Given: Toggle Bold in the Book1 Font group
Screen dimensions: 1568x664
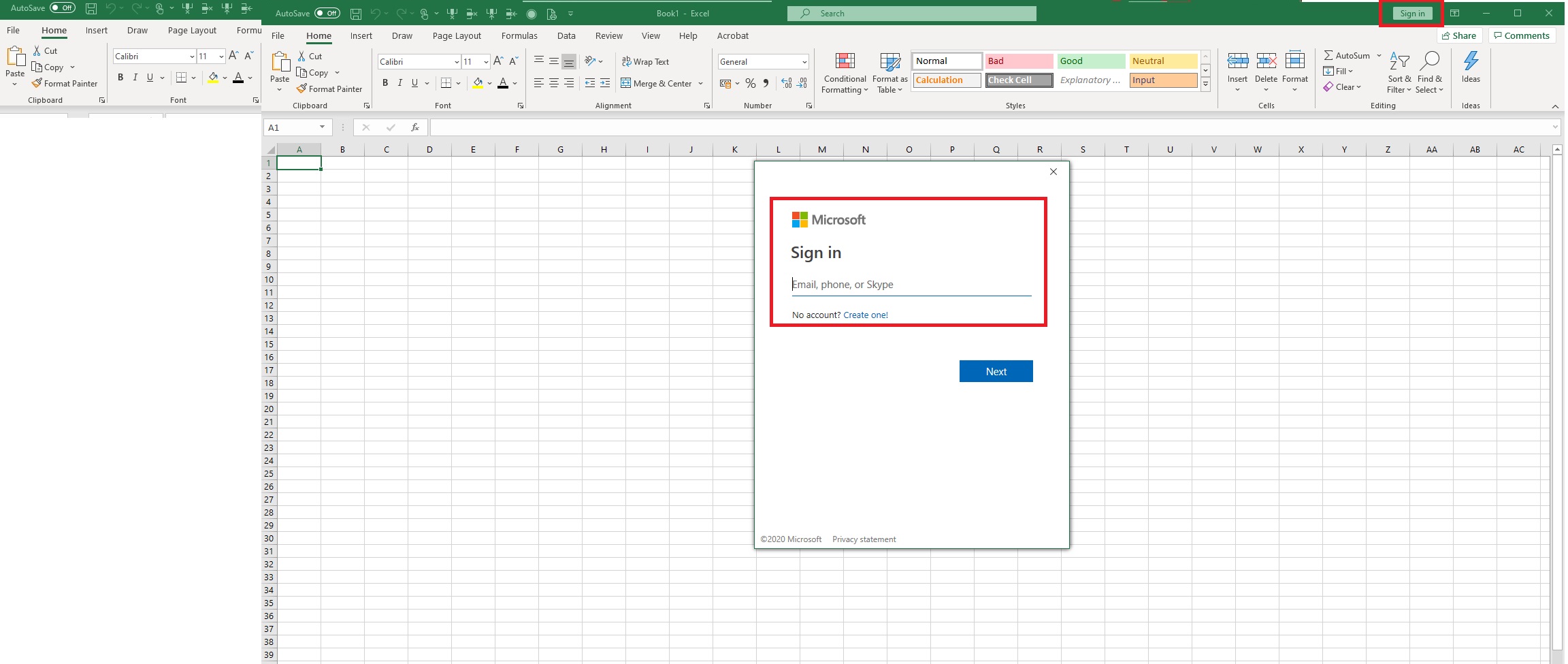Looking at the screenshot, I should click(385, 83).
